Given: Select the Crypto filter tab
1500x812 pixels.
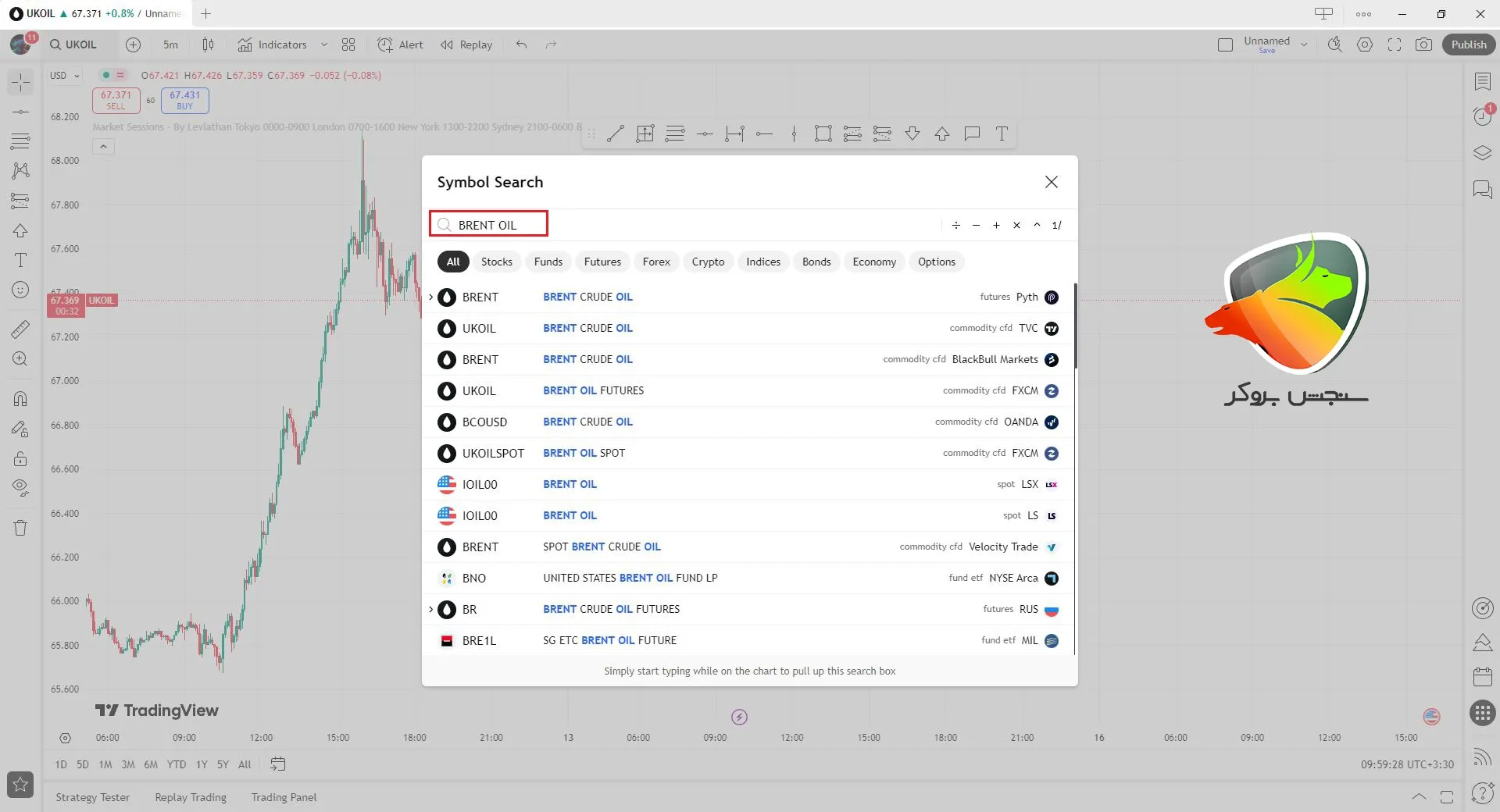Looking at the screenshot, I should click(x=707, y=262).
